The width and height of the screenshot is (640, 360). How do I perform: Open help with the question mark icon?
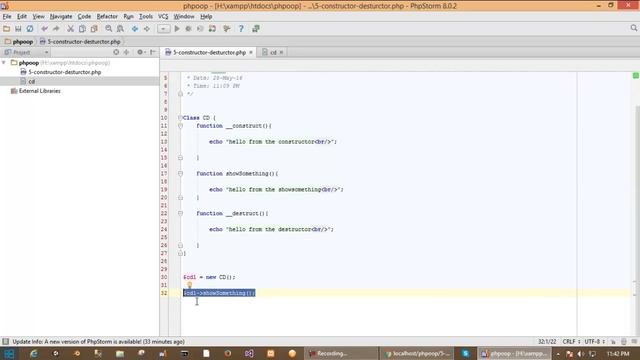[x=241, y=29]
